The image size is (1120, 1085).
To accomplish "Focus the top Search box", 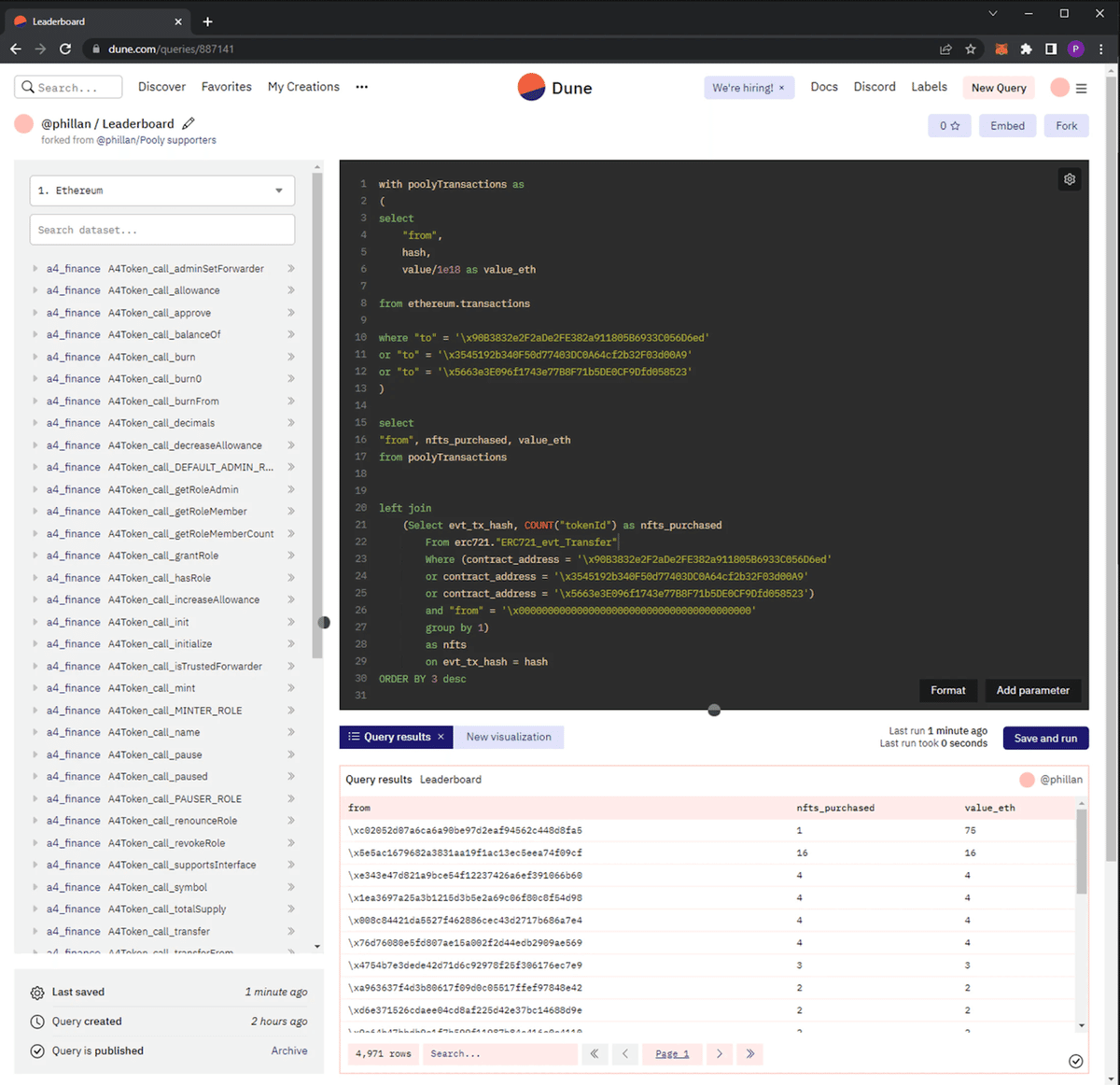I will [x=68, y=87].
